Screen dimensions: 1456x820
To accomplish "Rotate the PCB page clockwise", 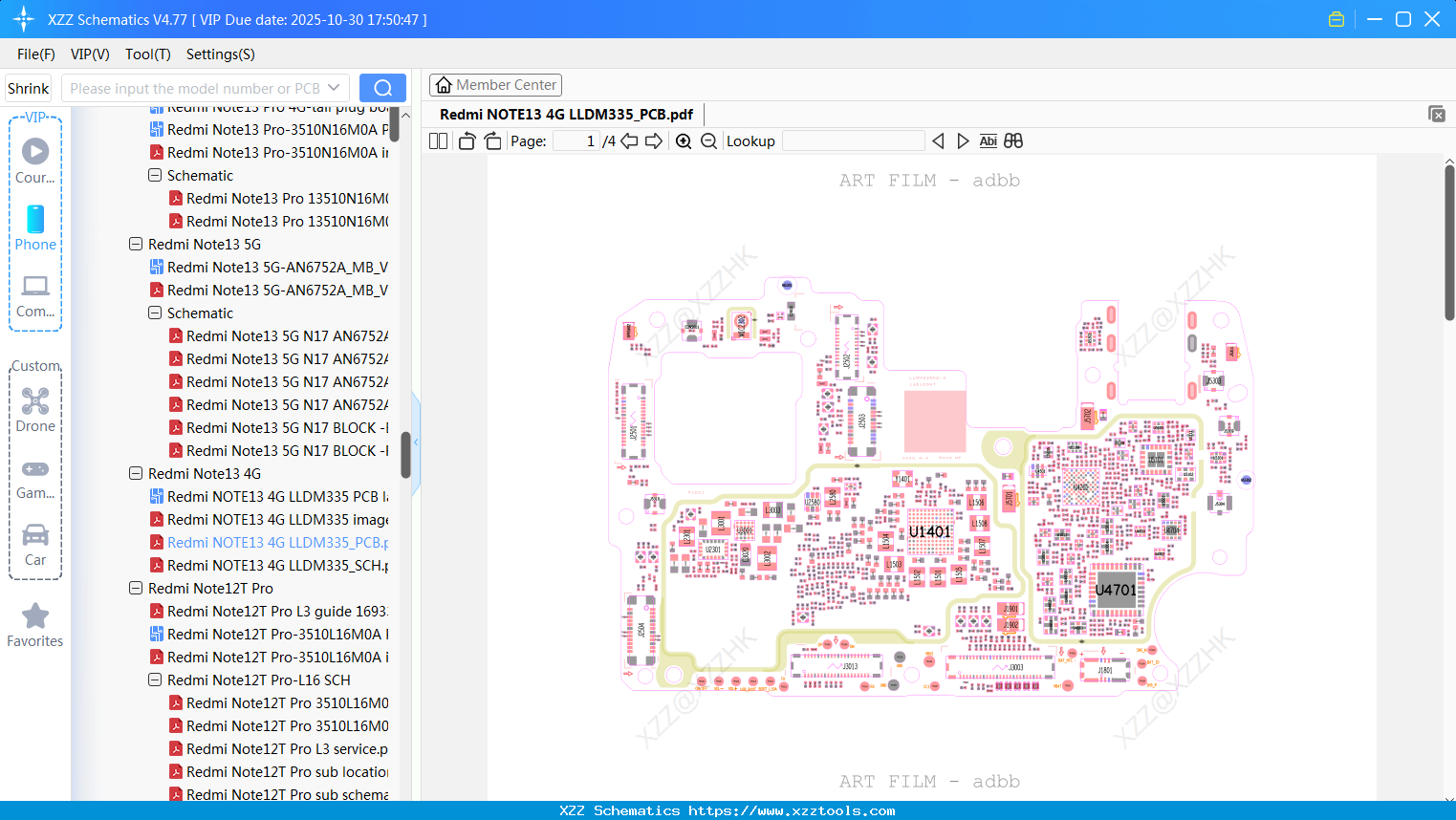I will pos(491,140).
